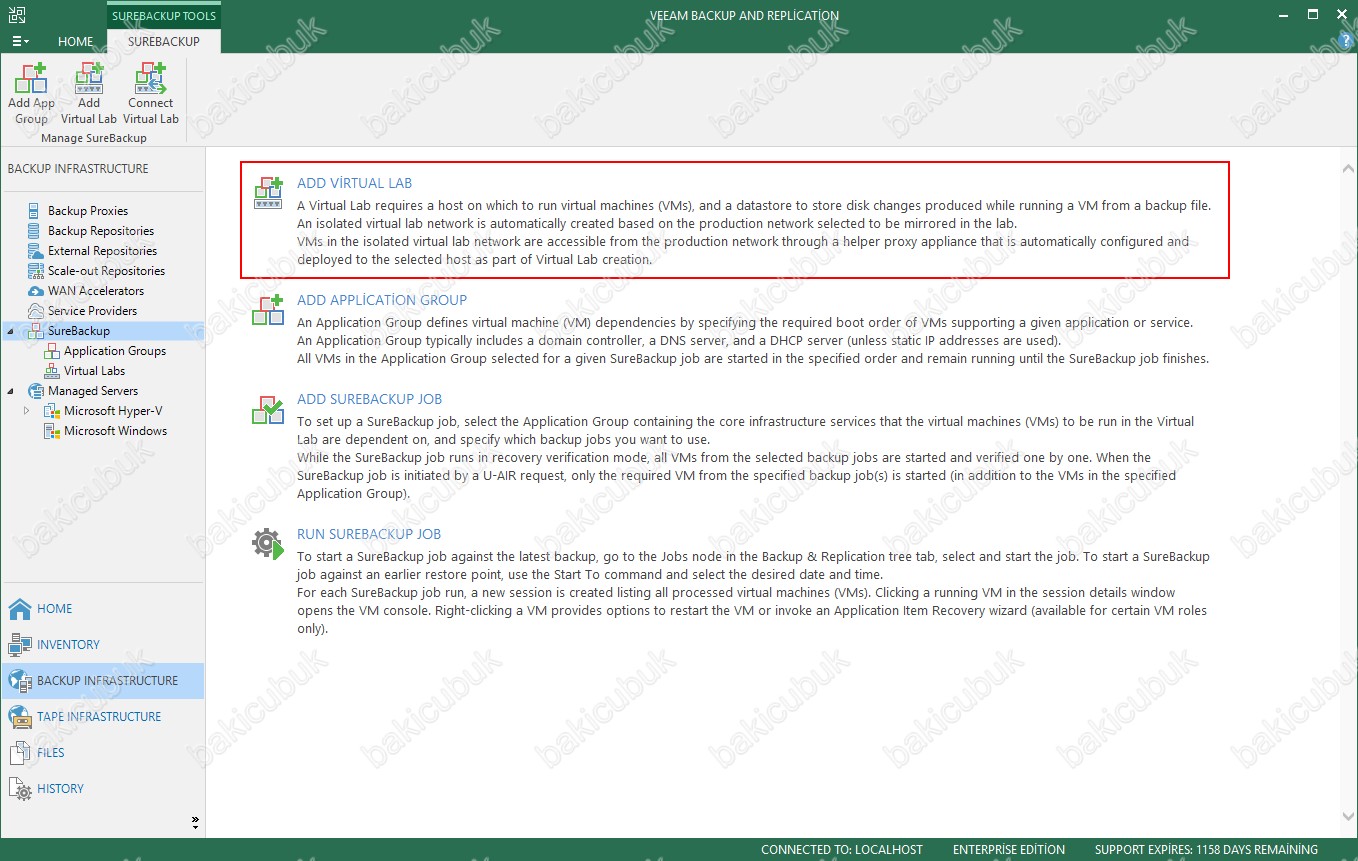This screenshot has width=1358, height=861.
Task: Click the Scale-out Repositories icon
Action: tap(37, 271)
